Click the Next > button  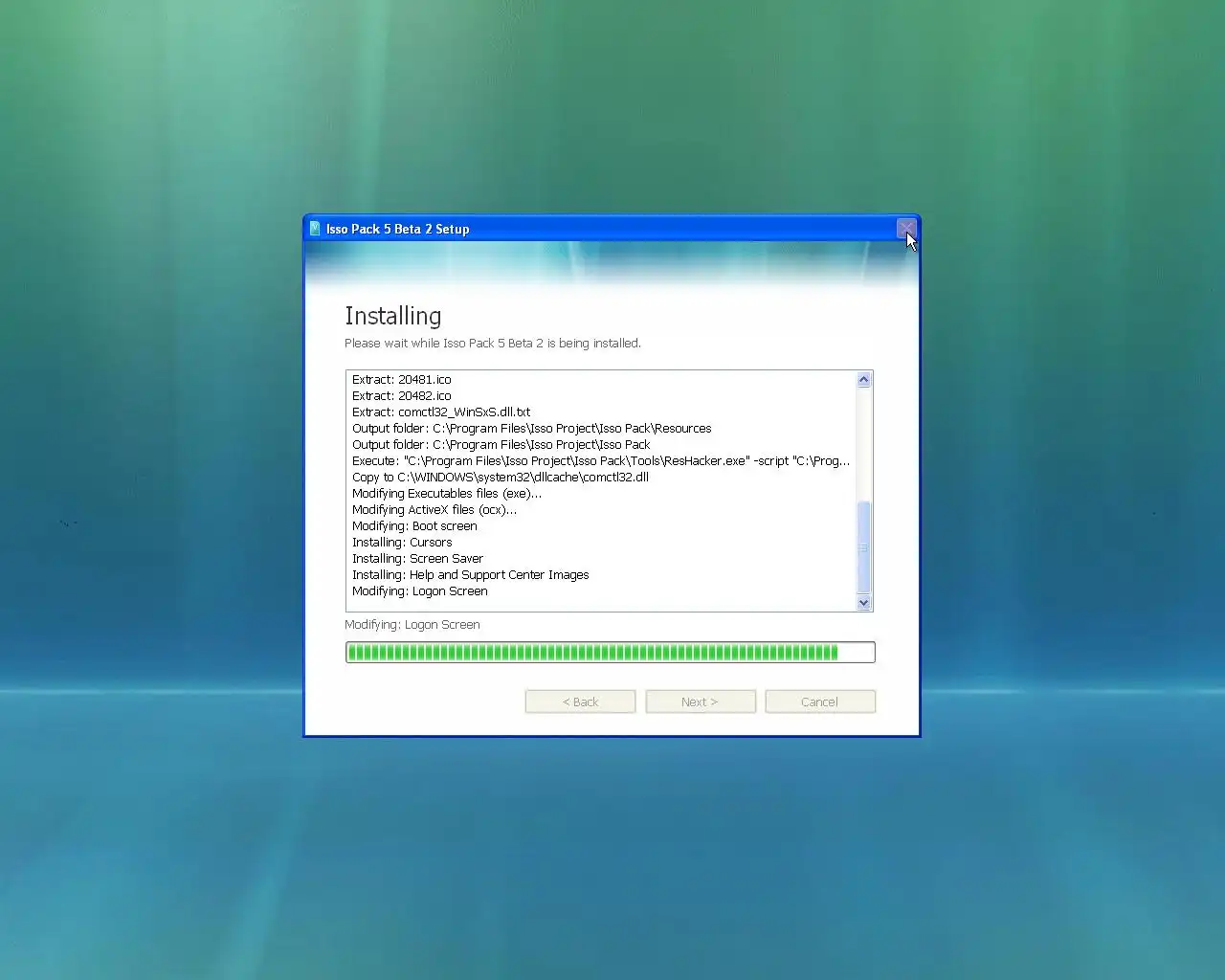701,702
